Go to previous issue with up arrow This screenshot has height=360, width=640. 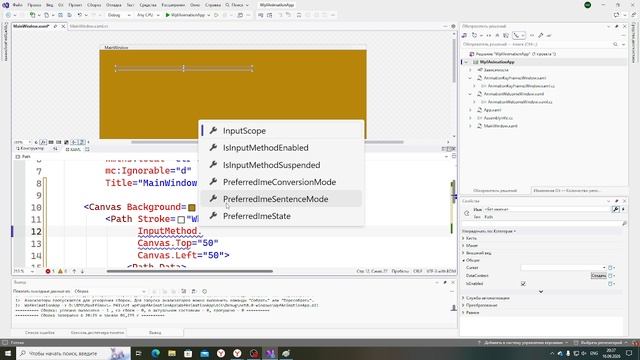pos(74,271)
